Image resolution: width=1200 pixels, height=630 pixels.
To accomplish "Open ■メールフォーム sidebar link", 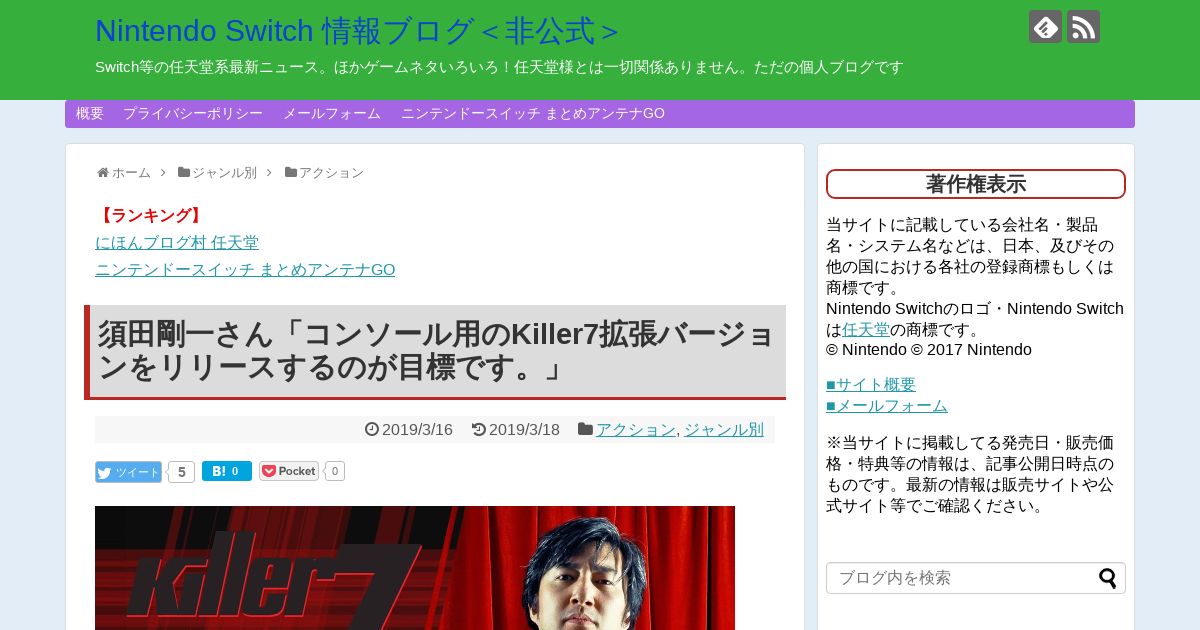I will (x=887, y=405).
